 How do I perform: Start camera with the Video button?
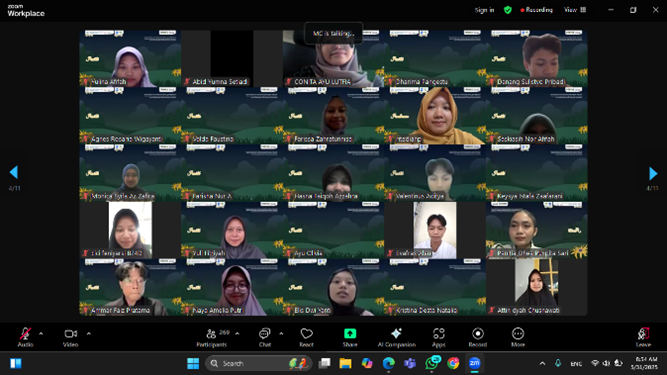(x=71, y=337)
